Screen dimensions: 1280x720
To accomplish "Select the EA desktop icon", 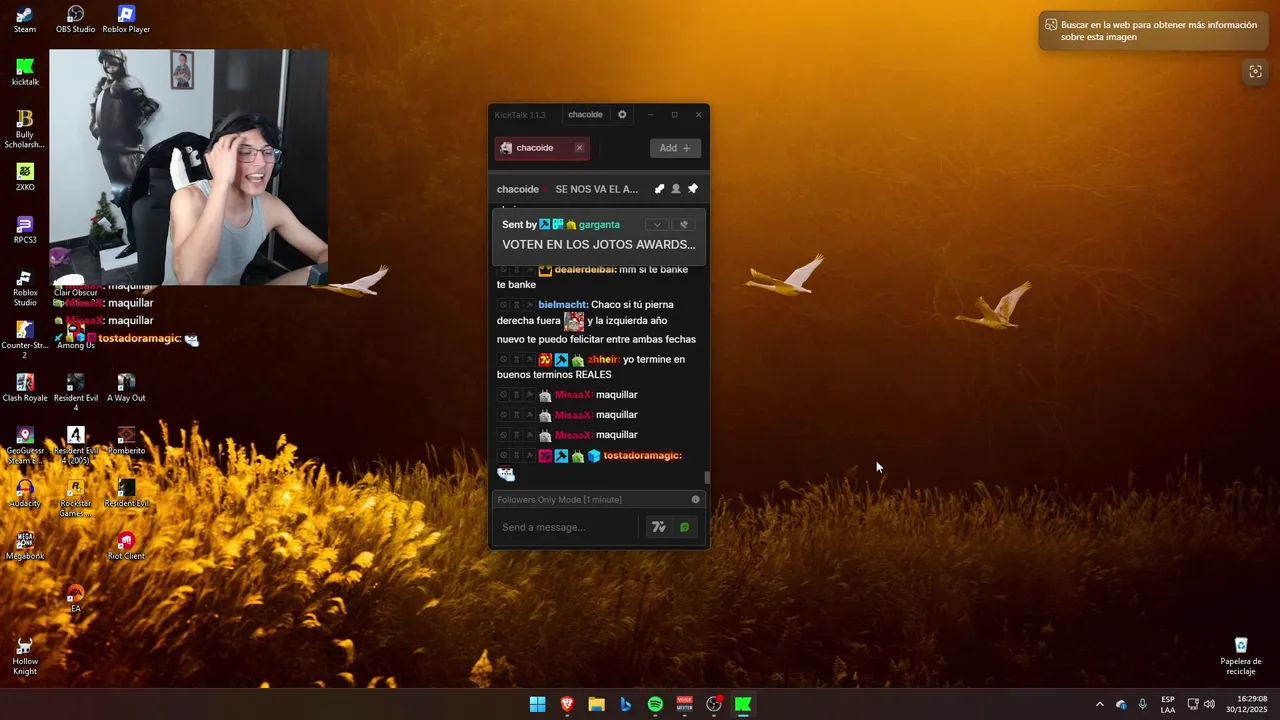I will pos(75,598).
